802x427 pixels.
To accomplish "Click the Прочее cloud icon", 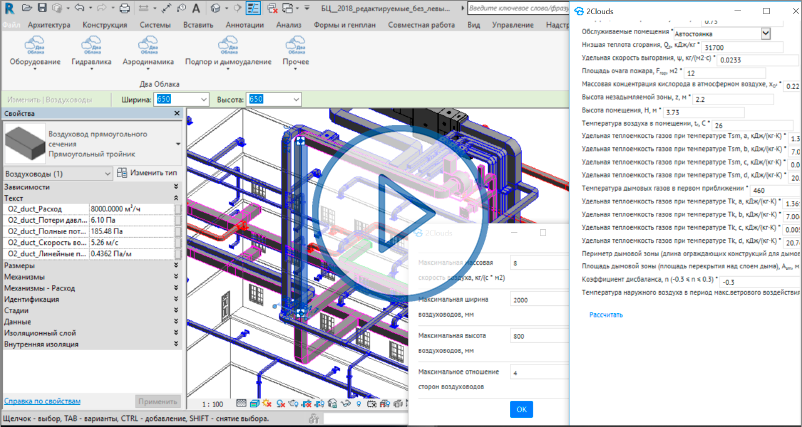I will tap(296, 44).
